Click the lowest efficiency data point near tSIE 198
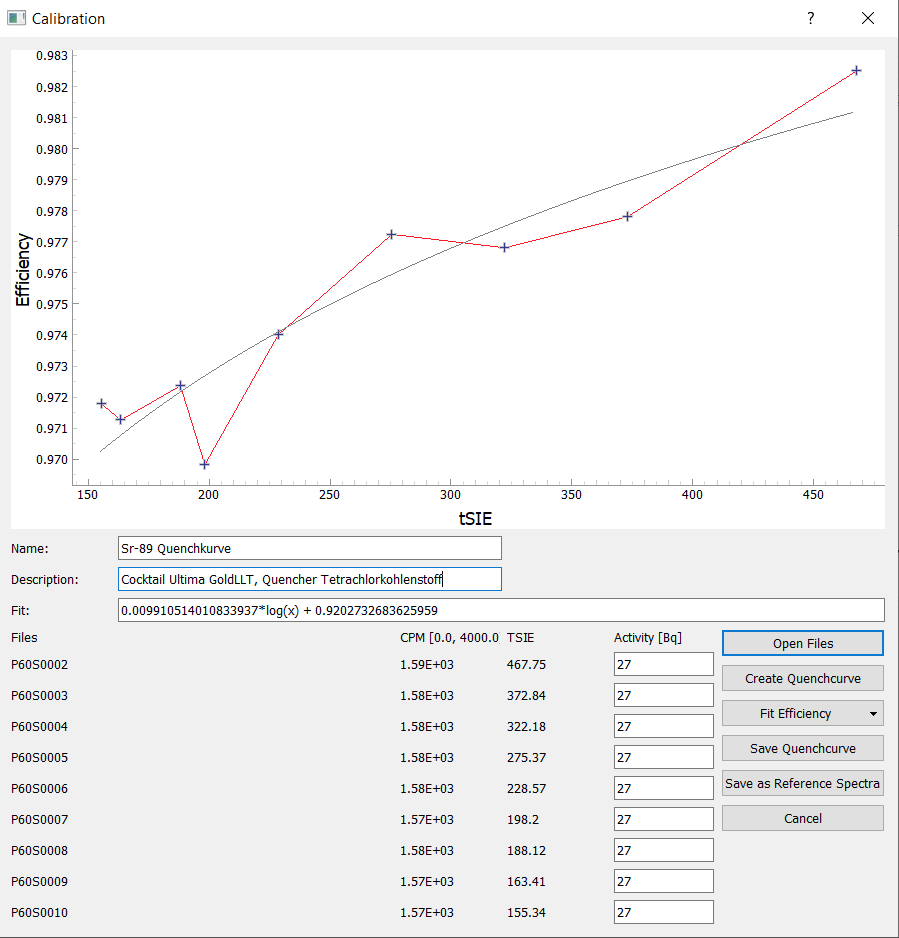Image resolution: width=899 pixels, height=938 pixels. click(x=202, y=463)
